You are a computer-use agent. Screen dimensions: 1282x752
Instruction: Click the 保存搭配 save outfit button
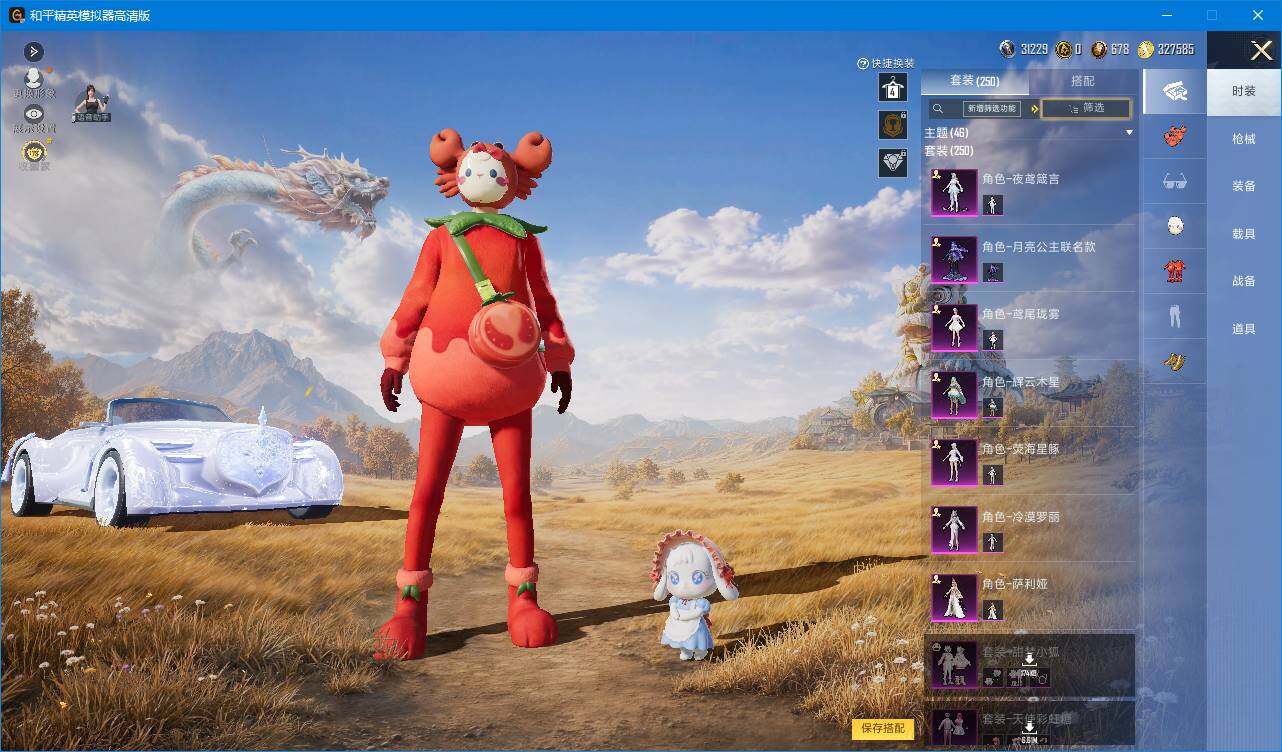[883, 728]
